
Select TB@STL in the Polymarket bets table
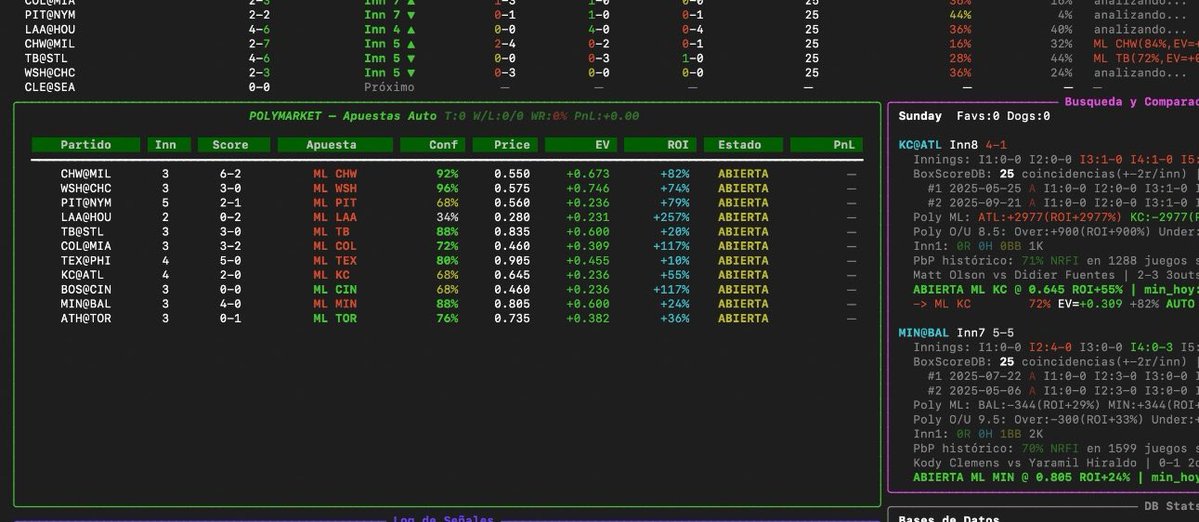pyautogui.click(x=83, y=232)
